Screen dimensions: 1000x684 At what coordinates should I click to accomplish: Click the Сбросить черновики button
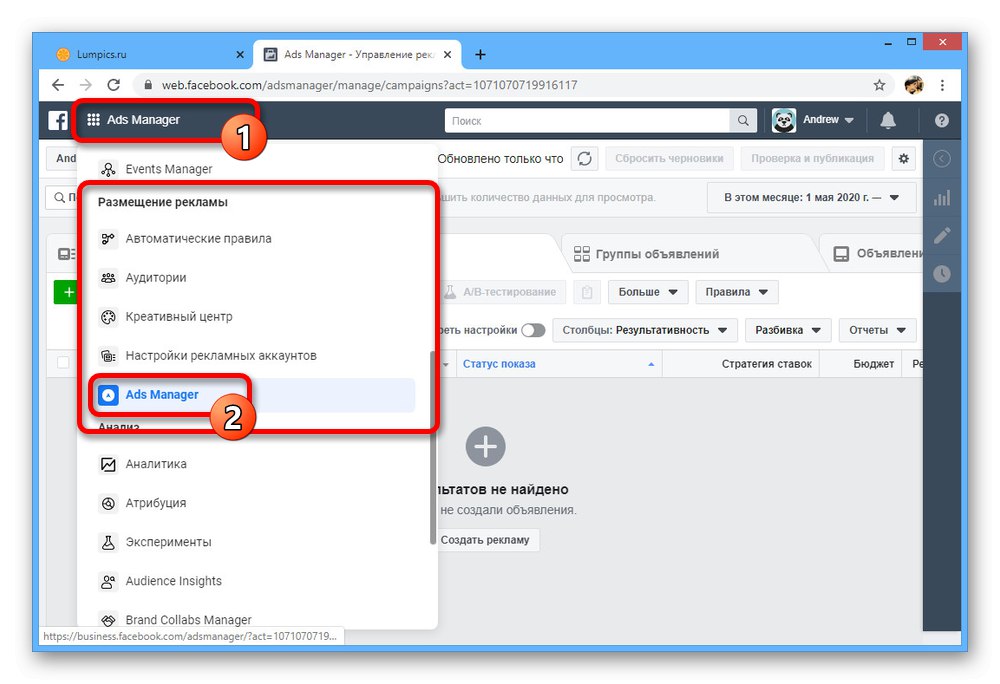click(669, 158)
